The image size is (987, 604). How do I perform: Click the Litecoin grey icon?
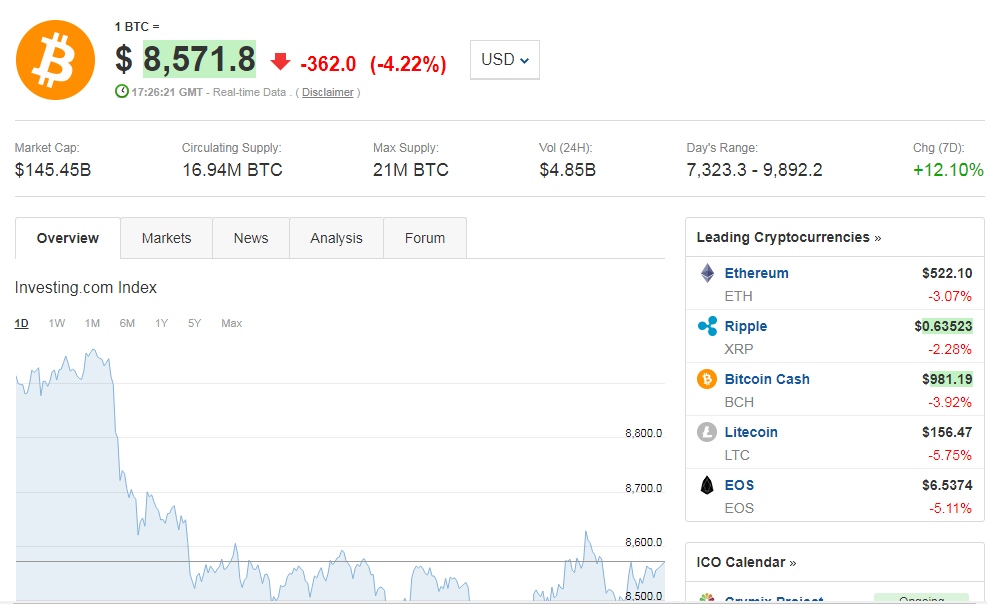(707, 432)
